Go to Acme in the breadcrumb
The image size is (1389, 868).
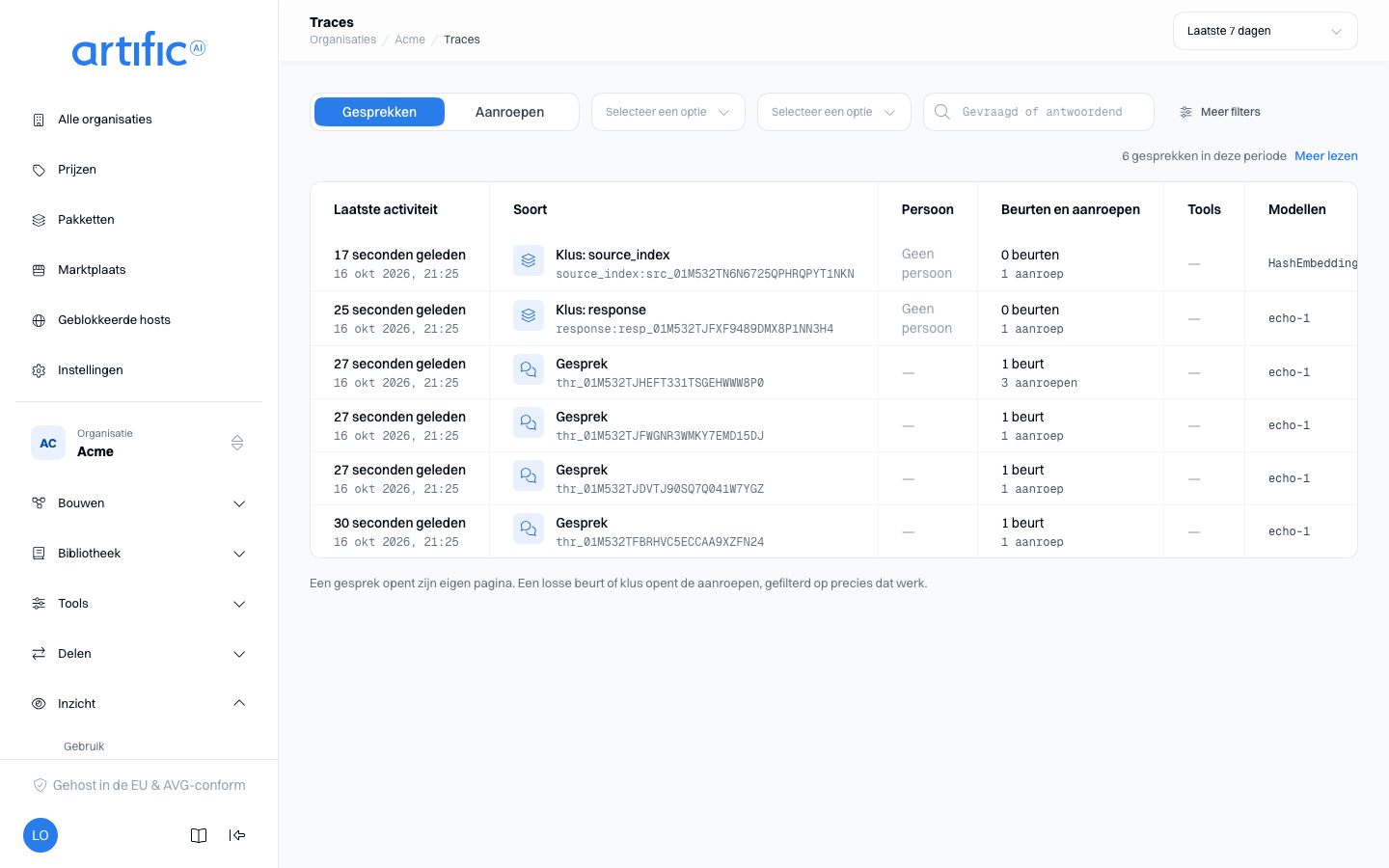coord(410,40)
